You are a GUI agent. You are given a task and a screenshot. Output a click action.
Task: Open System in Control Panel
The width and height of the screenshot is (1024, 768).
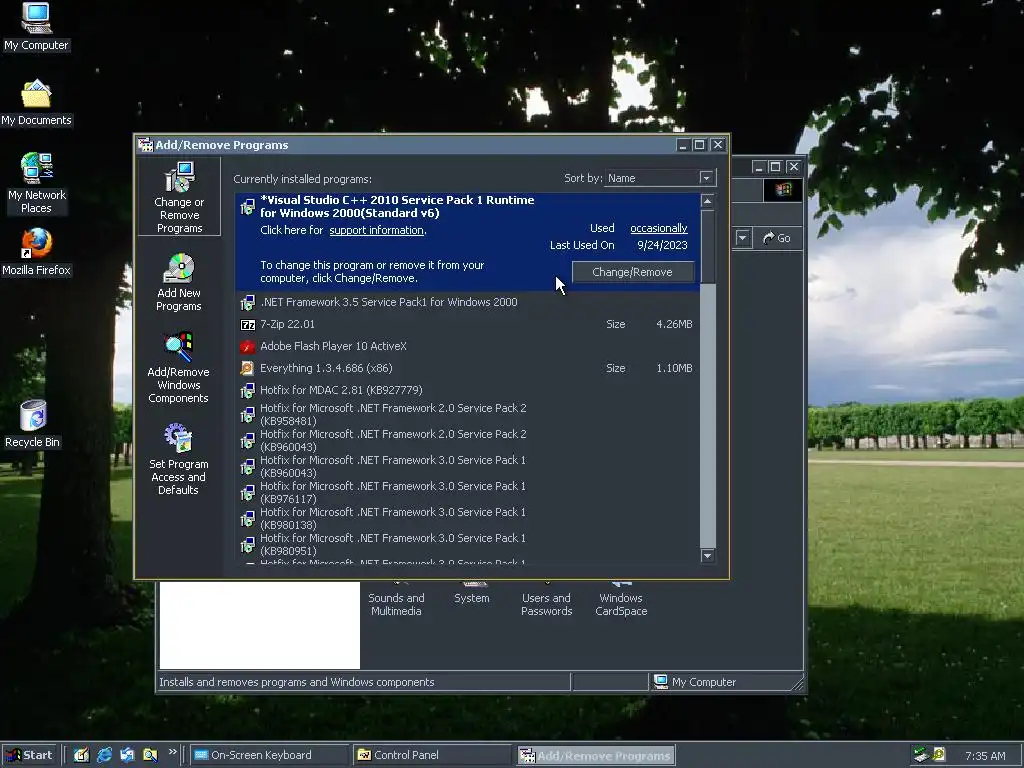coord(472,592)
